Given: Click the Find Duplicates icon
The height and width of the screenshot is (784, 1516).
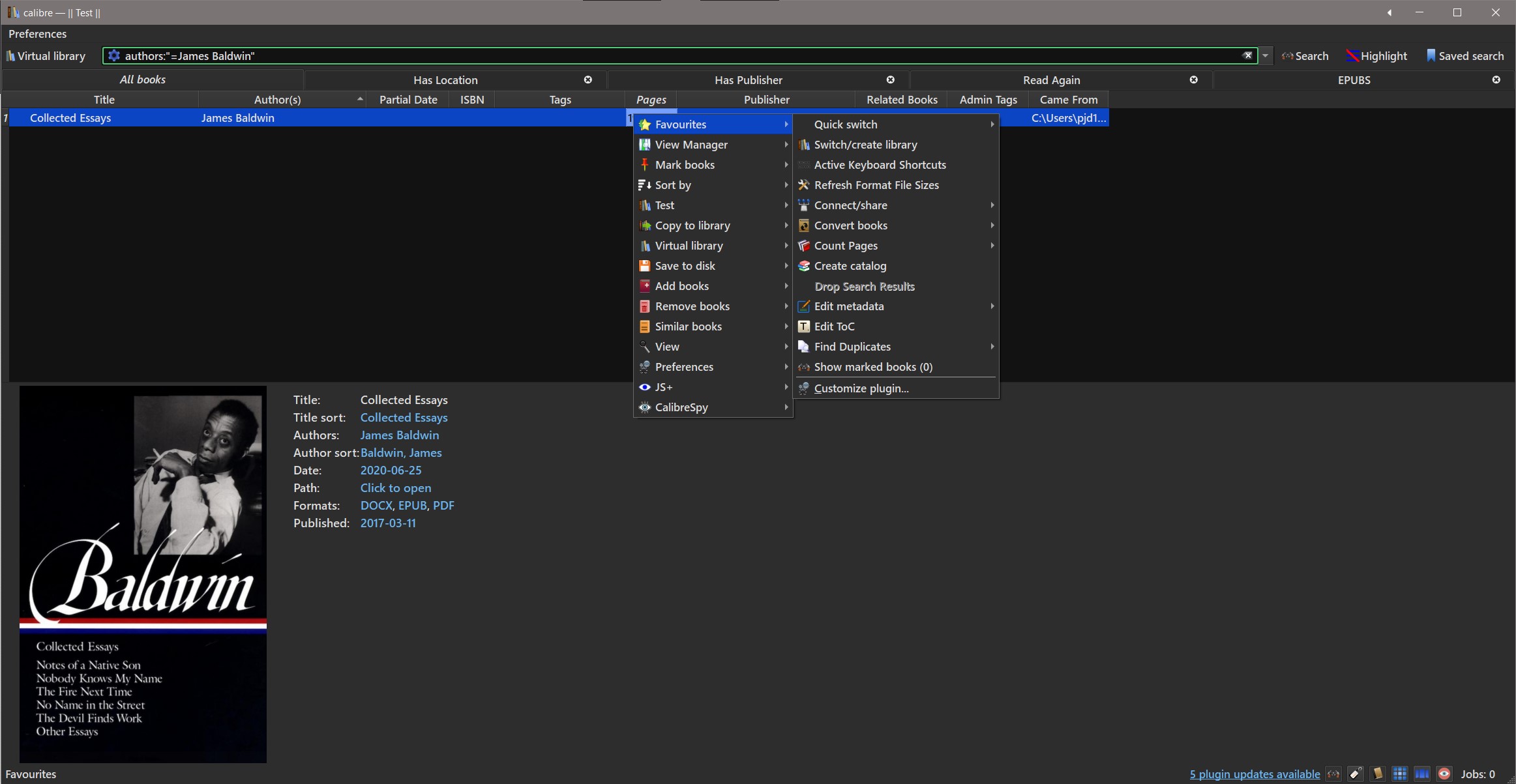Looking at the screenshot, I should (804, 347).
